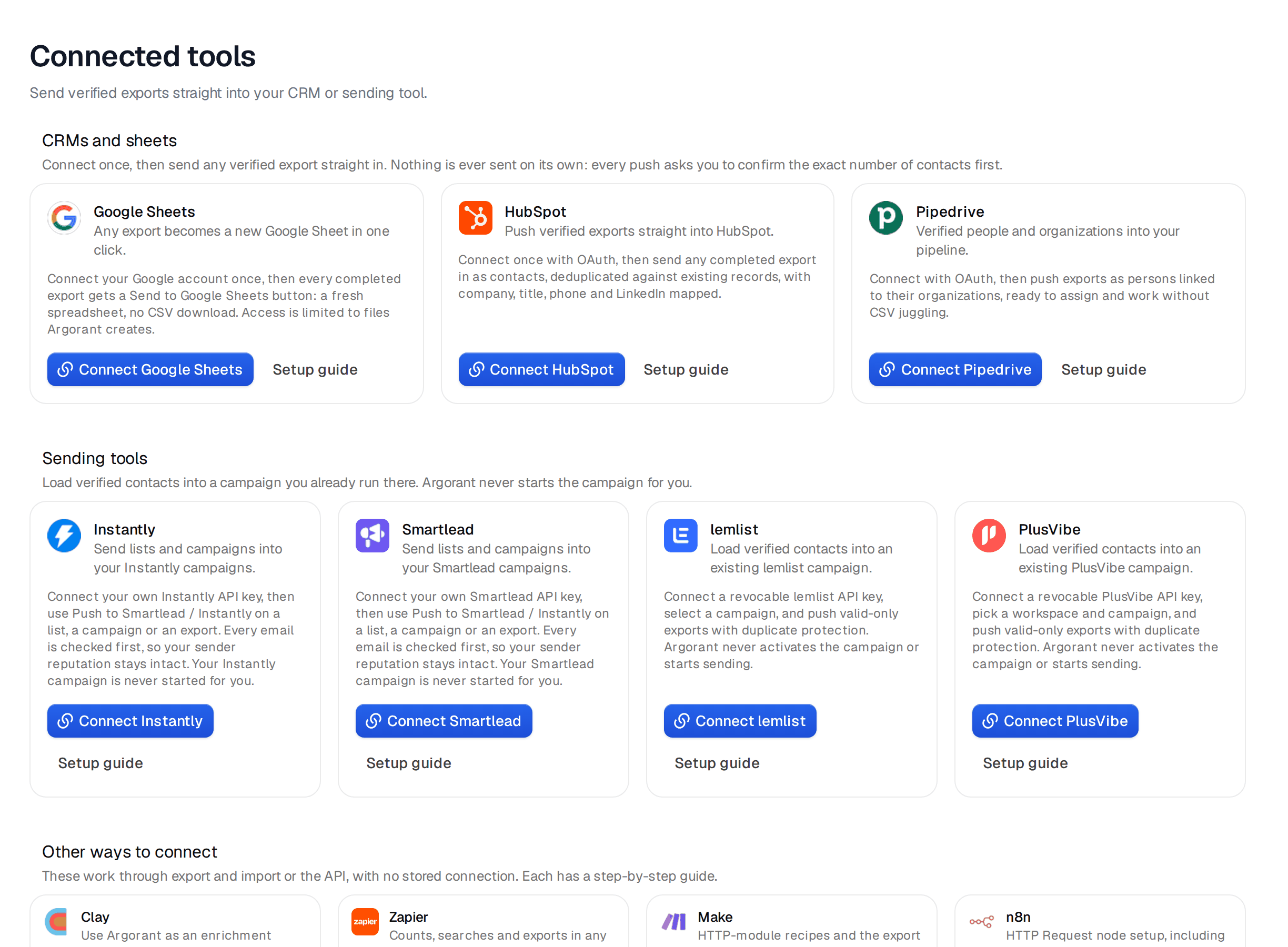The width and height of the screenshot is (1288, 947).
Task: Open lemlist Setup guide
Action: pos(717,763)
